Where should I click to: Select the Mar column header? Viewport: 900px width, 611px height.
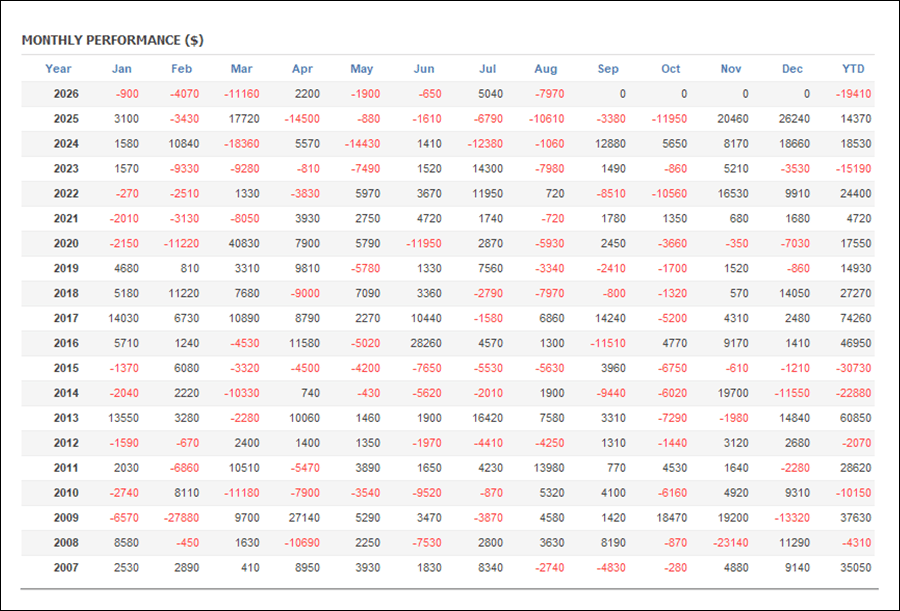click(x=242, y=69)
